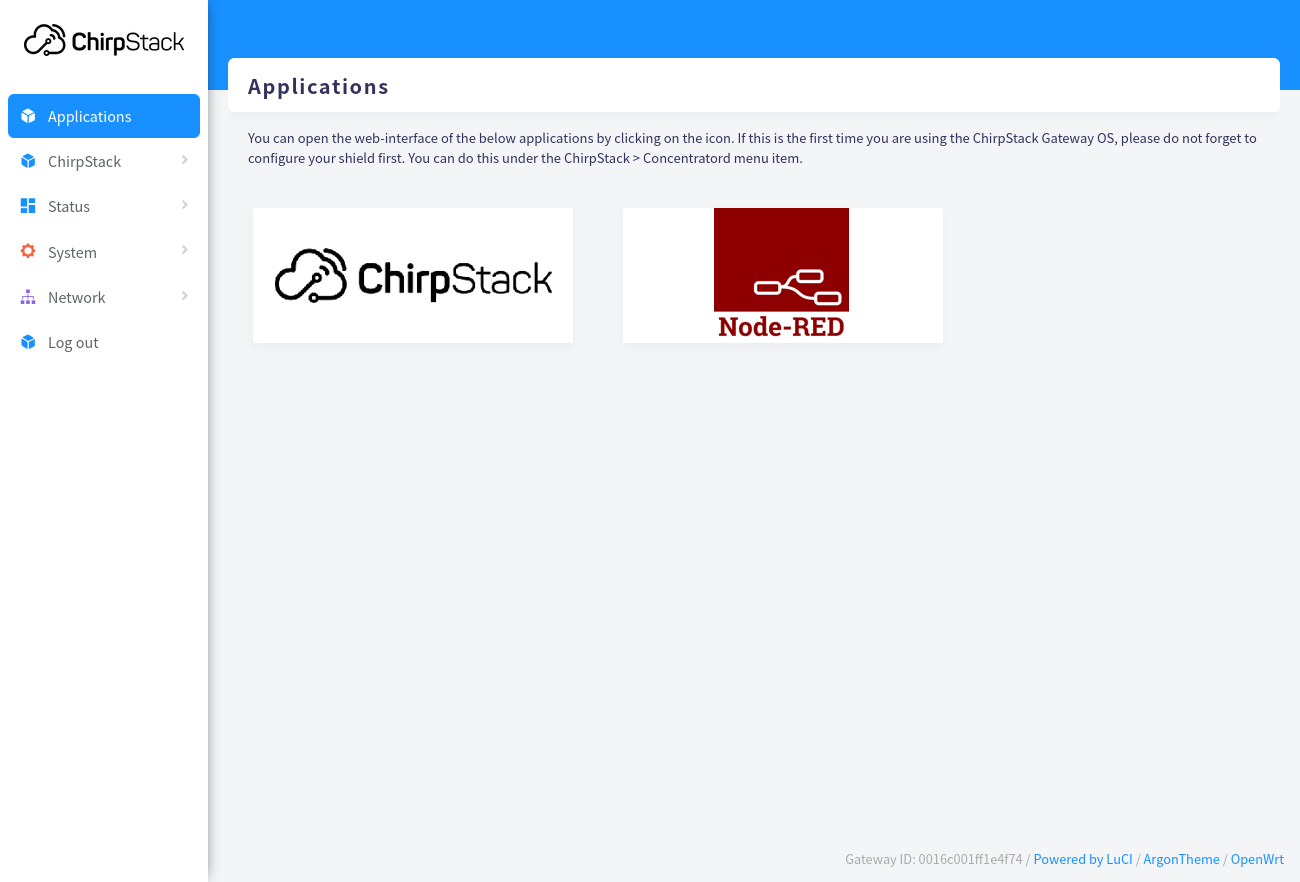
Task: Select the Log out menu label
Action: [73, 342]
